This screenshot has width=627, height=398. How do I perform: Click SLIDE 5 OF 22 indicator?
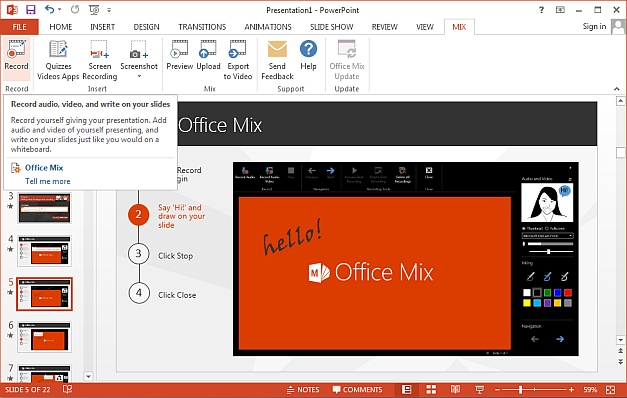[x=28, y=390]
